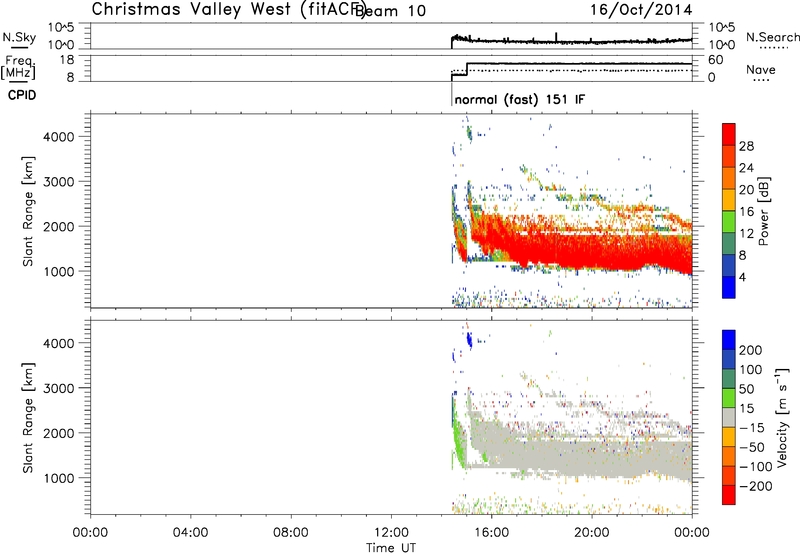Click the 'normal (fast) 151 IF' text
Screen dimensions: 800x554
[519, 99]
